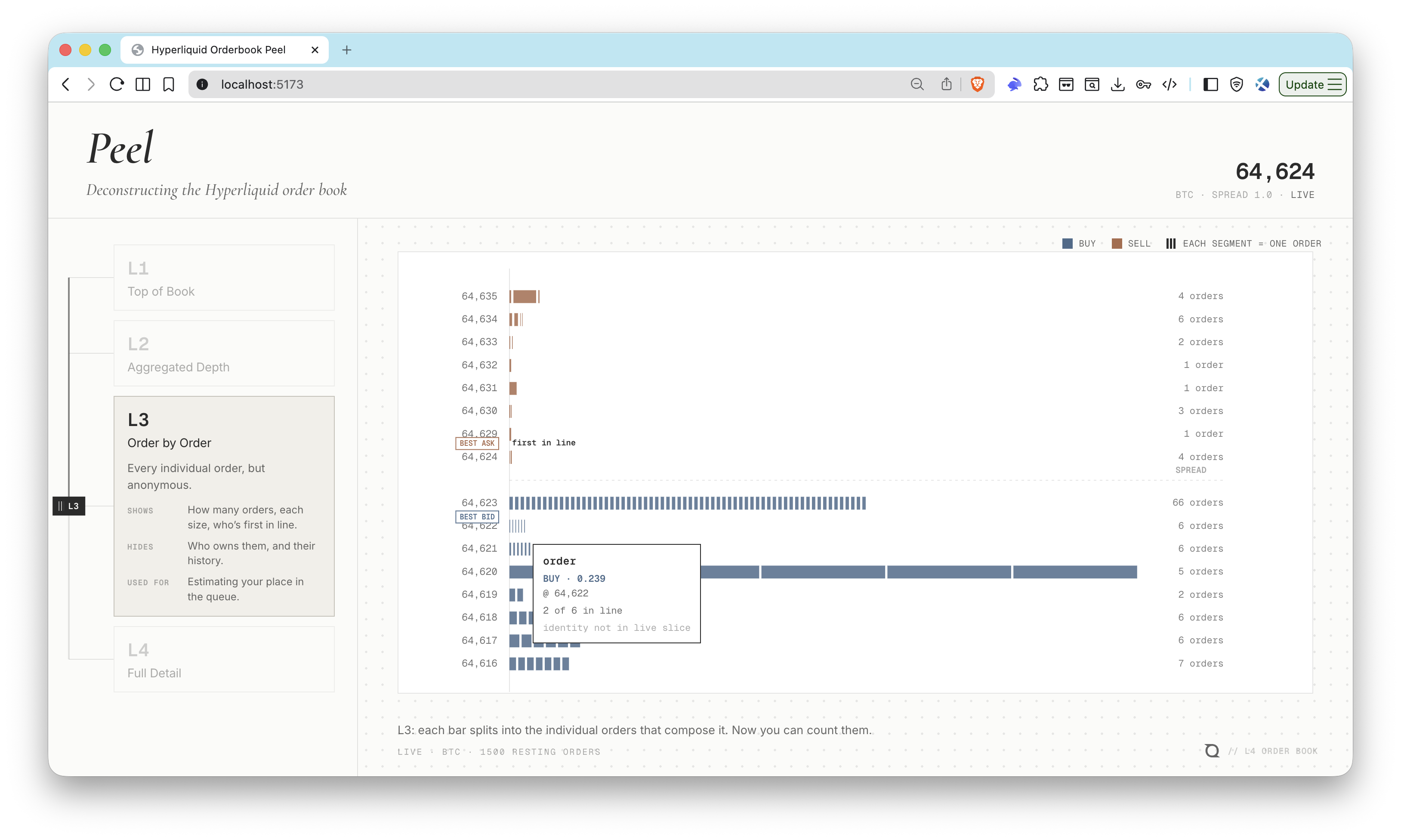The width and height of the screenshot is (1401, 840).
Task: Click the blue bird extension icon
Action: [x=1014, y=84]
